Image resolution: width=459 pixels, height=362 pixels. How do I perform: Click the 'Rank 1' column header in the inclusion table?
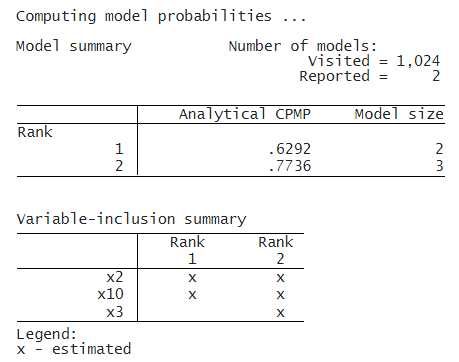point(188,250)
